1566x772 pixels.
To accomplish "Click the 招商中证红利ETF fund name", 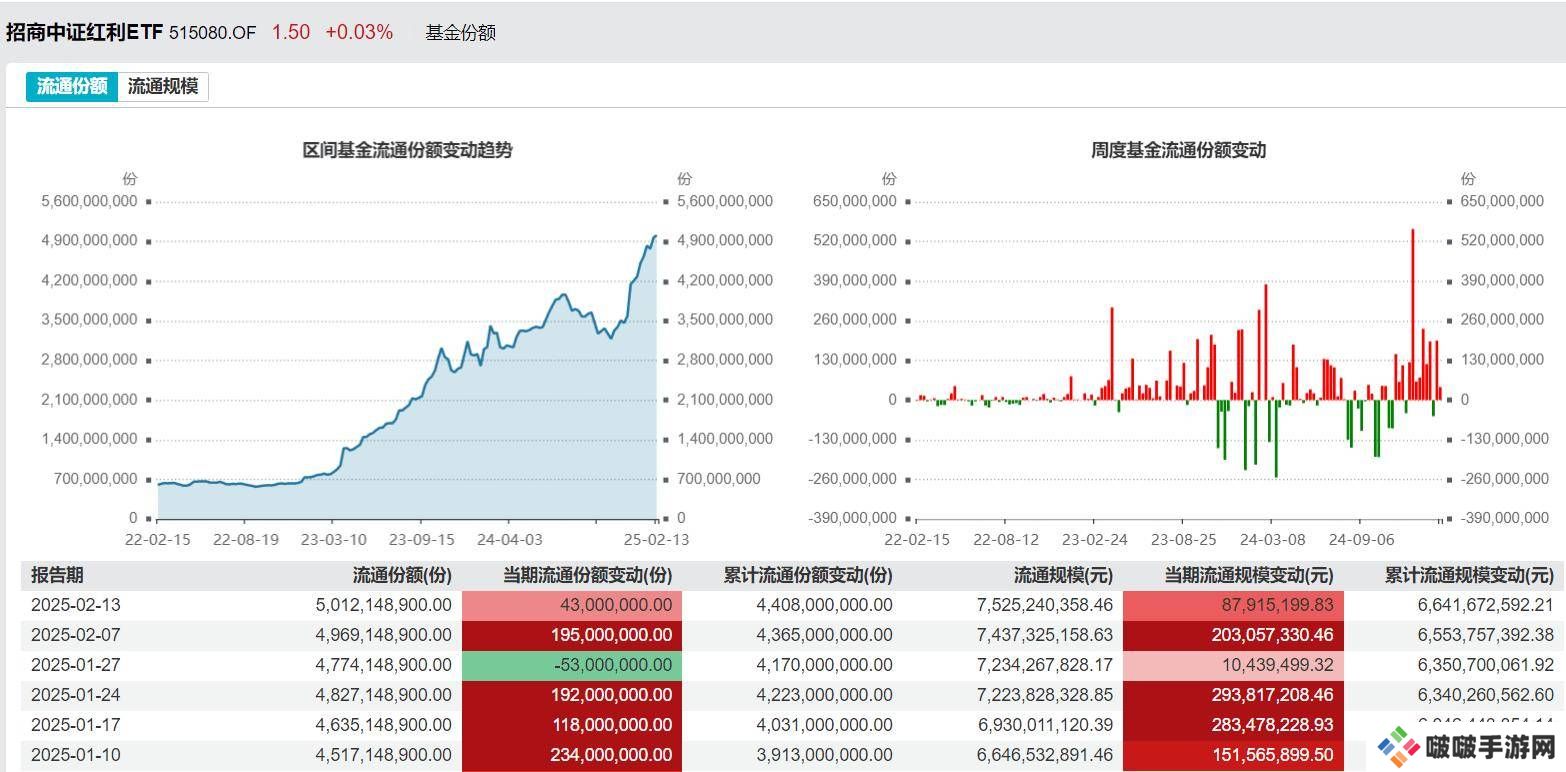I will coord(84,32).
